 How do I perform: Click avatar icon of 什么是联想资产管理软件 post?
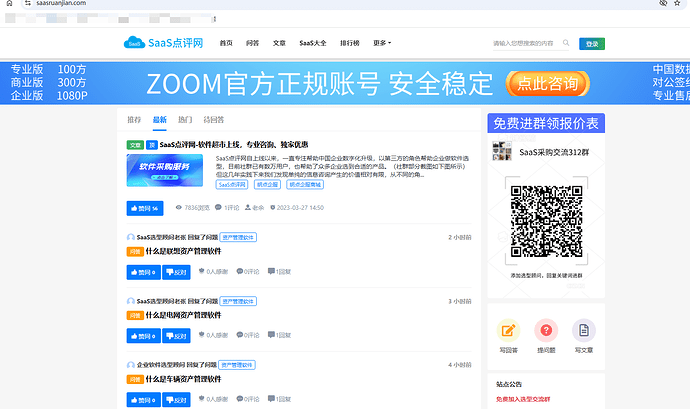click(131, 237)
